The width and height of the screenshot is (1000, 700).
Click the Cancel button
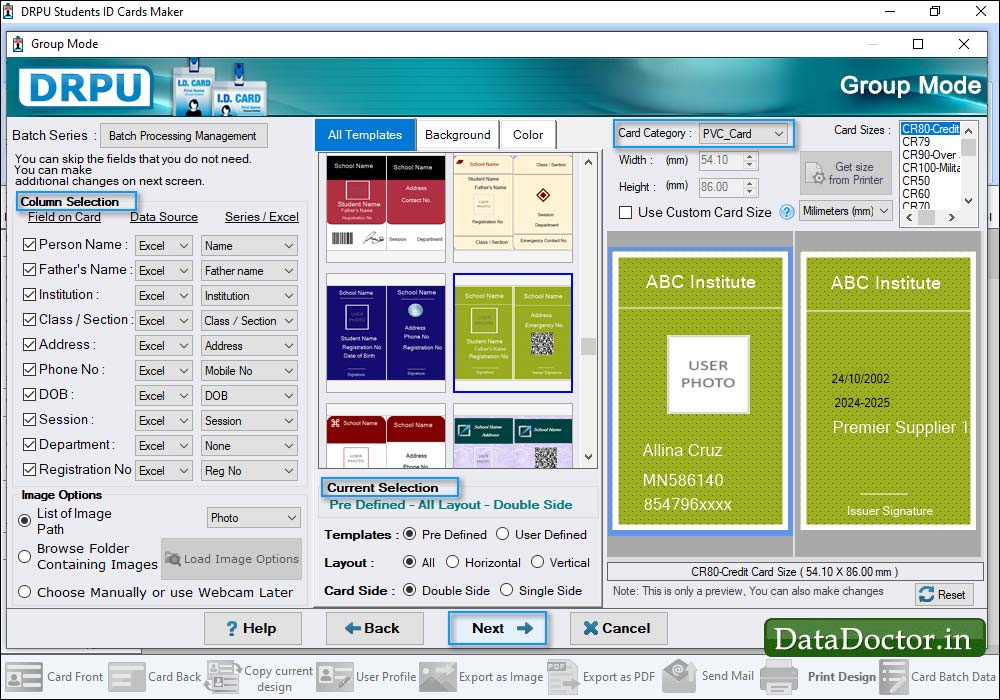click(x=619, y=628)
